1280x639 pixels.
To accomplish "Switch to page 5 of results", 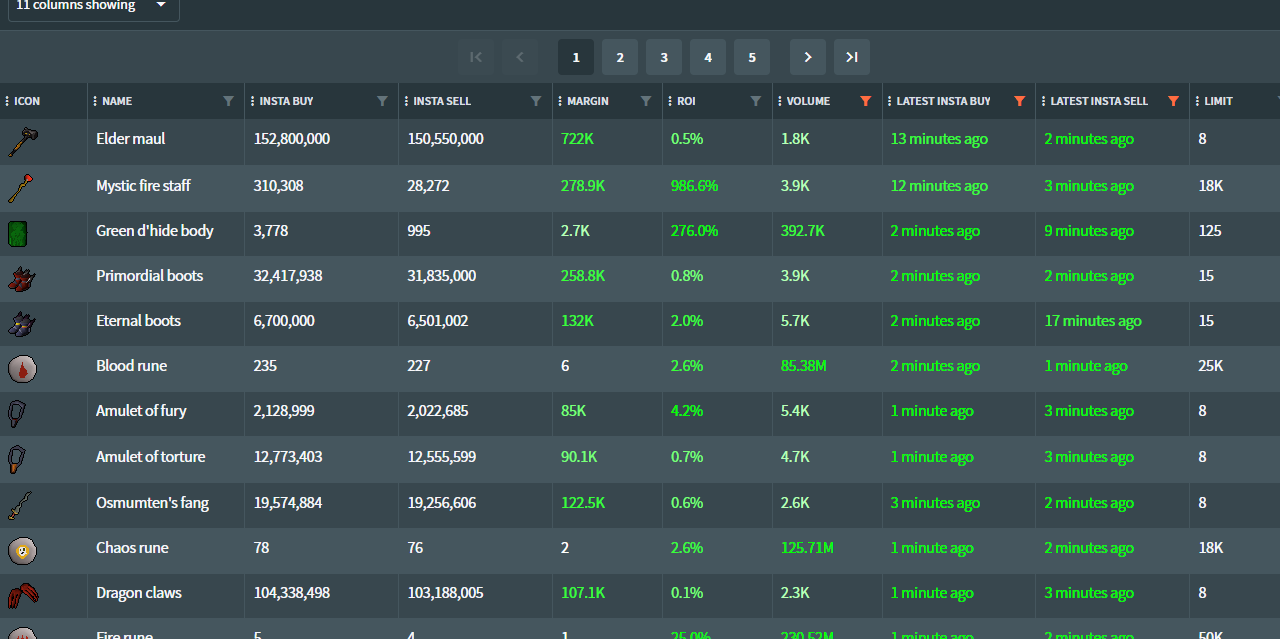I will point(752,57).
